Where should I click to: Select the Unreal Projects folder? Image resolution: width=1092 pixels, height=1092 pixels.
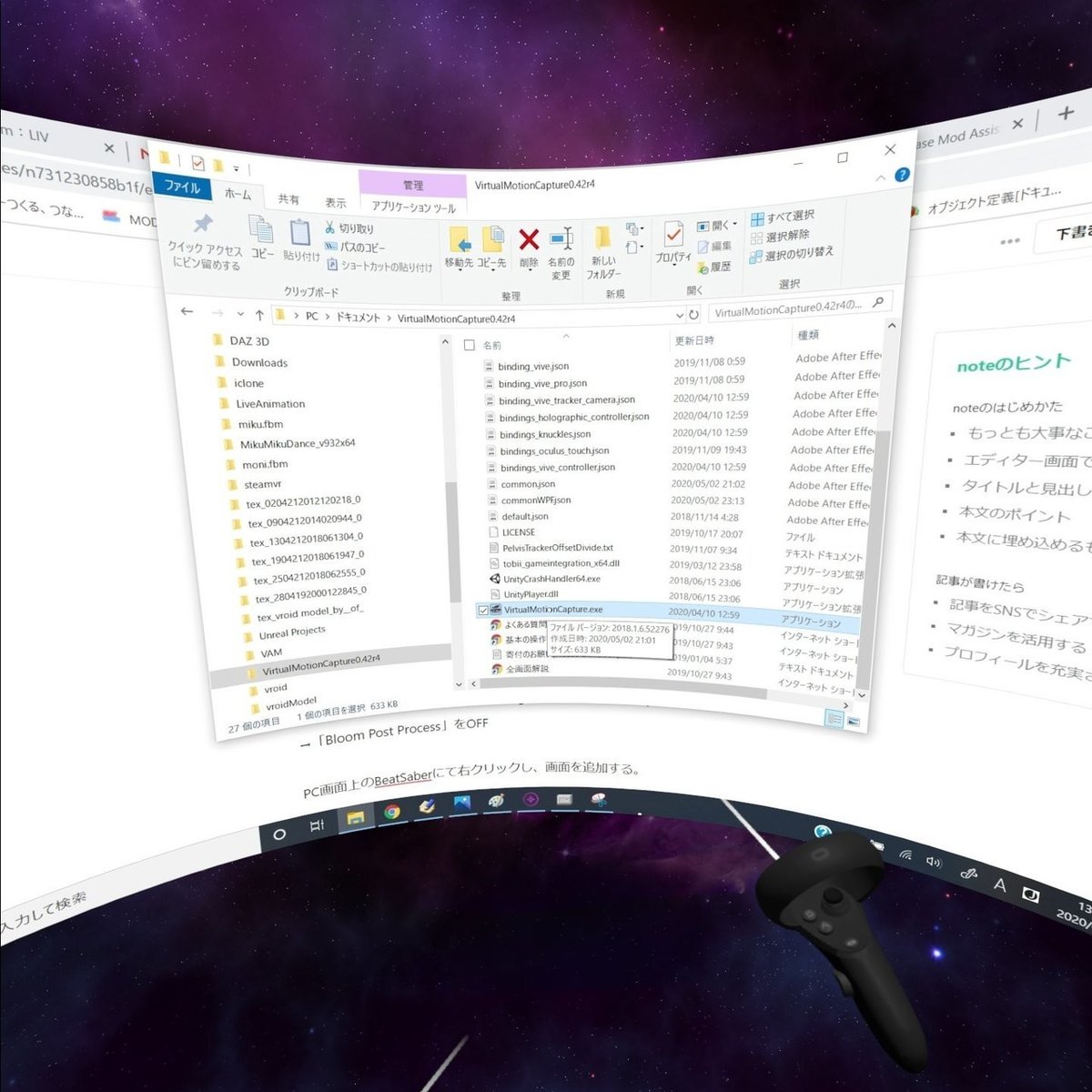point(291,633)
